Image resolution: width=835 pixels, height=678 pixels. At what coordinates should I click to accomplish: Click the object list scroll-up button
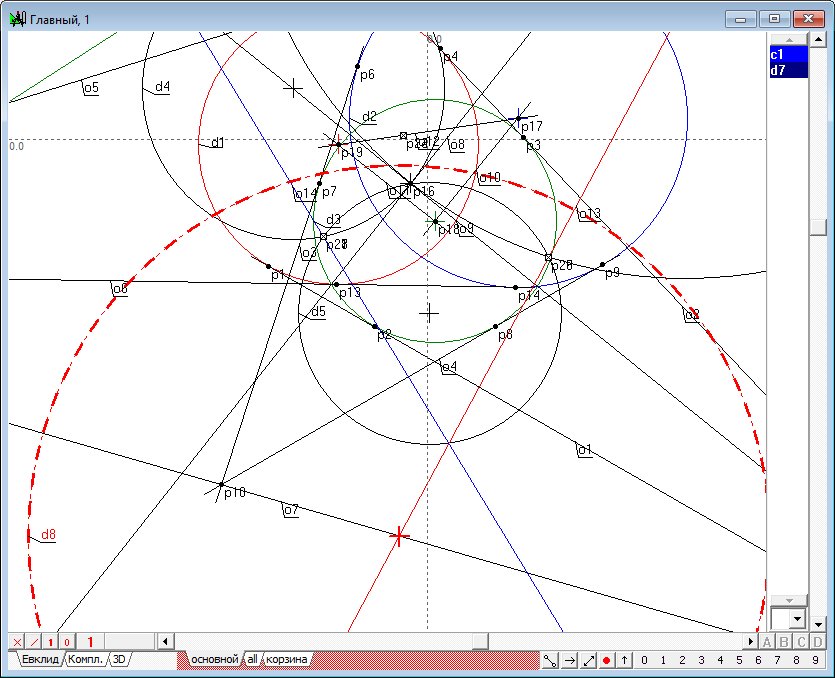tap(789, 40)
